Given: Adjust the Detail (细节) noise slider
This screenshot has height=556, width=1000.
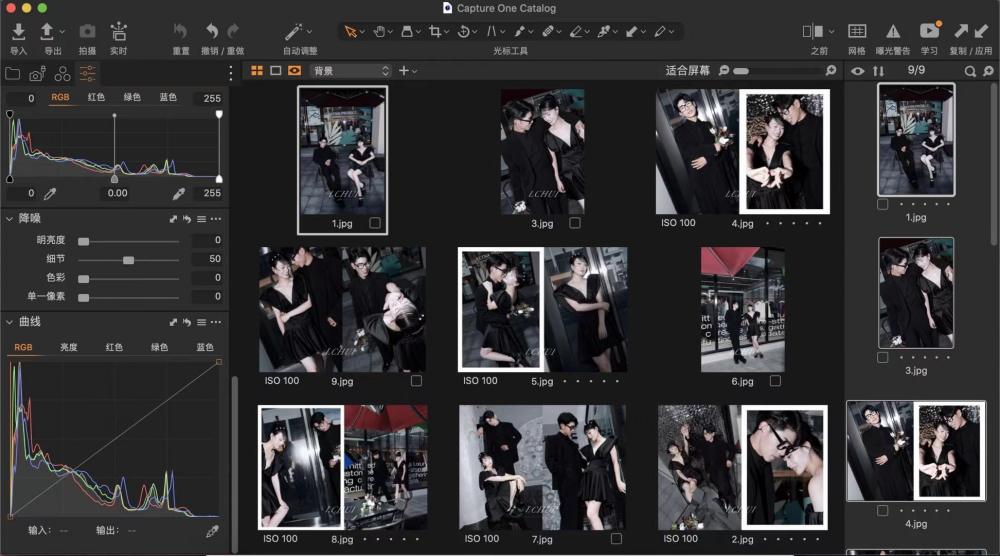Looking at the screenshot, I should [128, 260].
